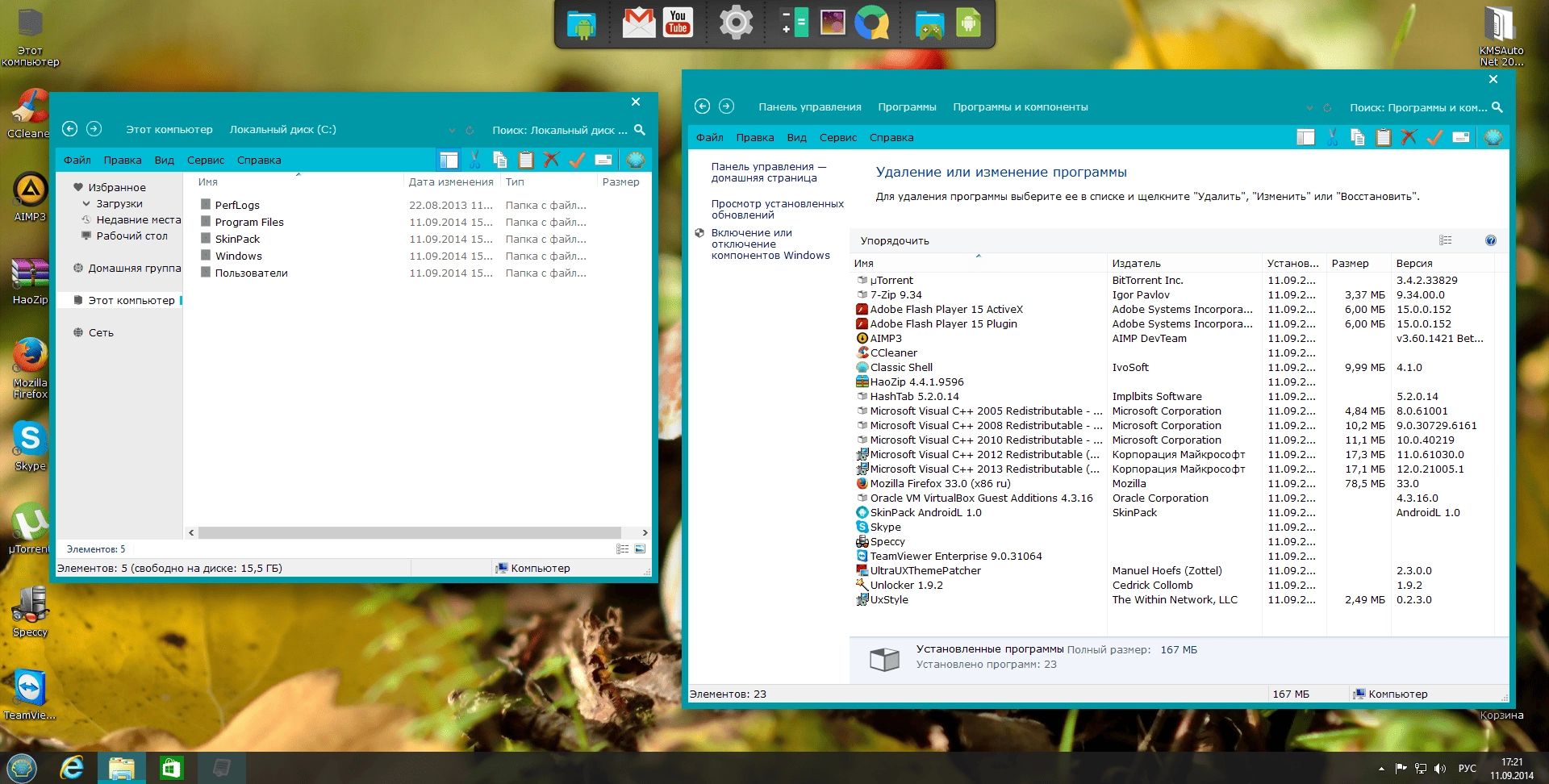Toggle navigation pane icon in Programs window toolbar
Screen dimensions: 1549x784
click(1306, 137)
